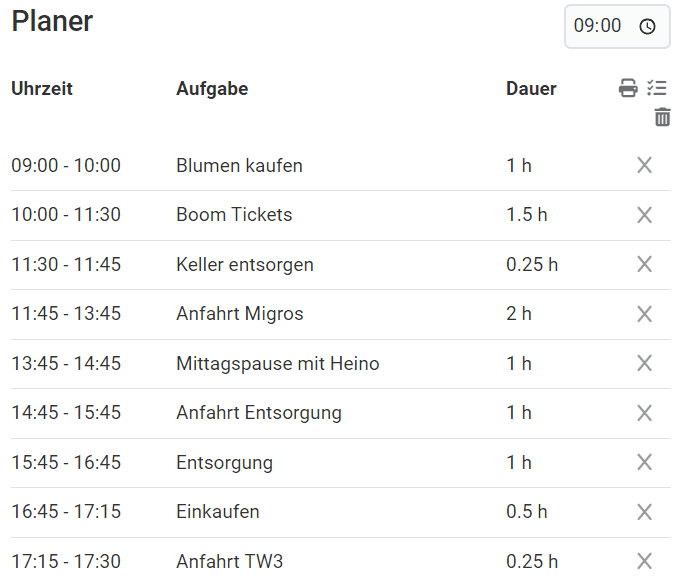This screenshot has height=586, width=696.
Task: Delete the Anfahrt Migros task
Action: click(x=645, y=314)
